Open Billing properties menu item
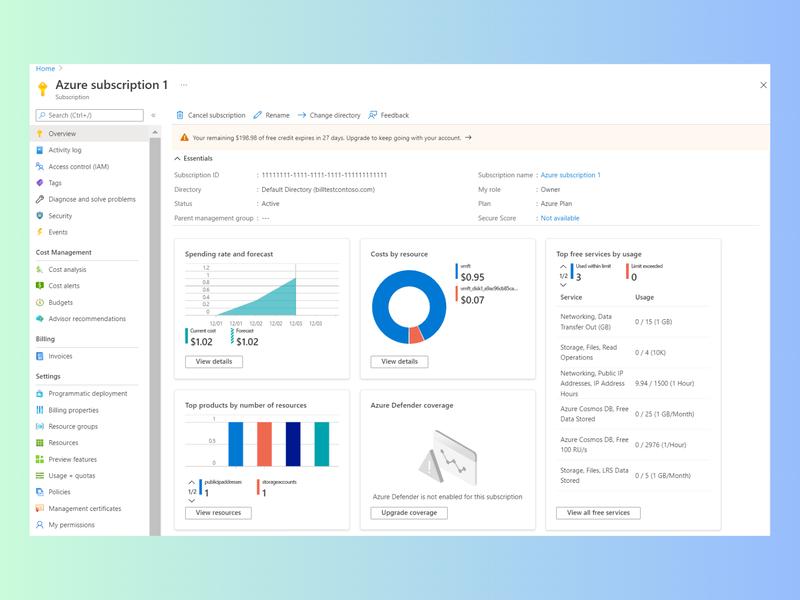 91,410
